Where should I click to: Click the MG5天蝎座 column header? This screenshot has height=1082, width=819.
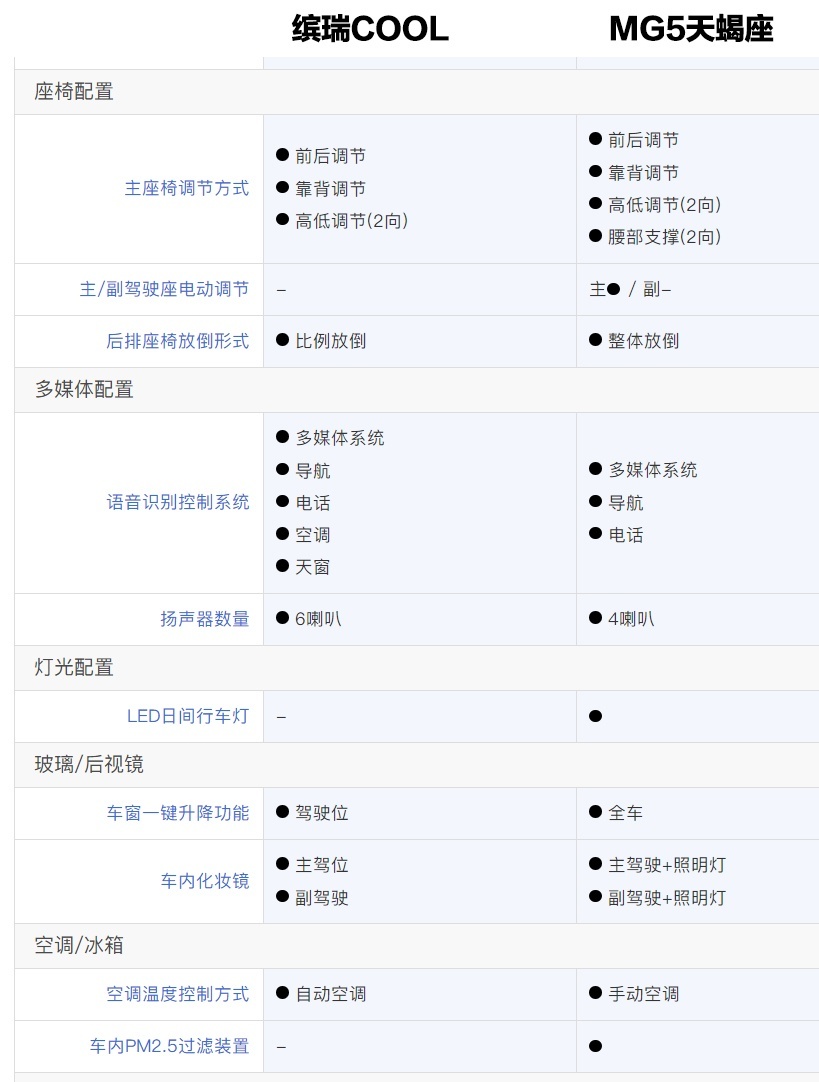(x=691, y=29)
